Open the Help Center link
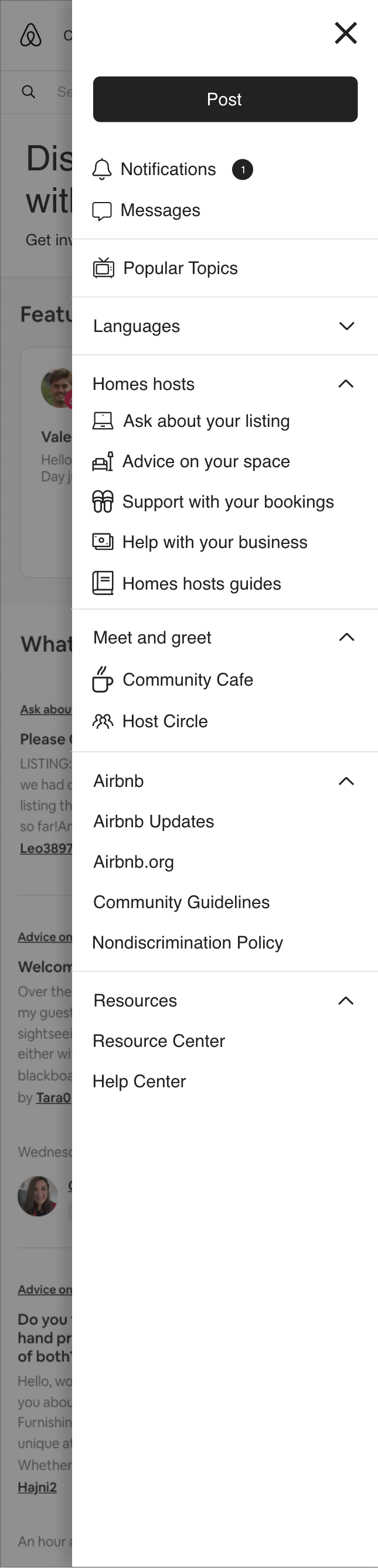378x1568 pixels. click(139, 1081)
